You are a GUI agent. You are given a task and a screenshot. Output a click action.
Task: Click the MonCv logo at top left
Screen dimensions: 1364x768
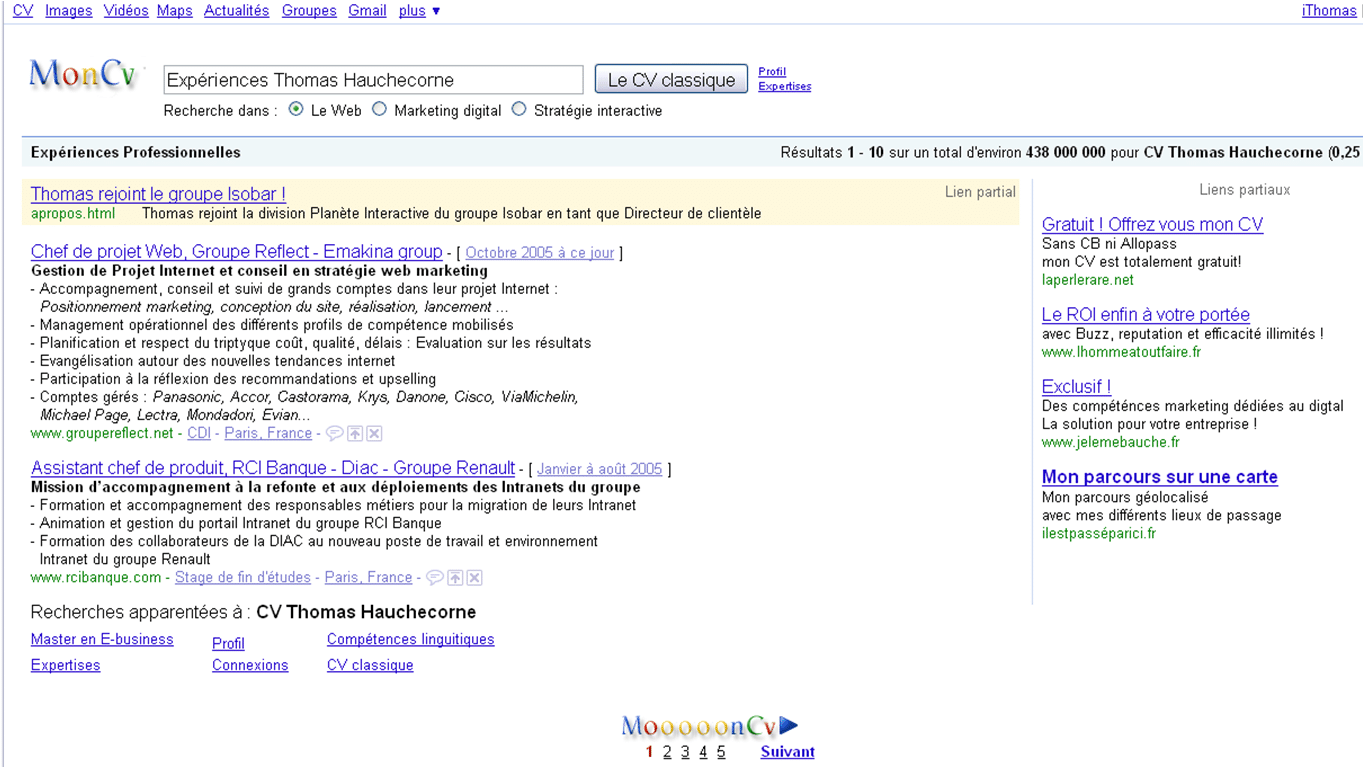pyautogui.click(x=83, y=75)
